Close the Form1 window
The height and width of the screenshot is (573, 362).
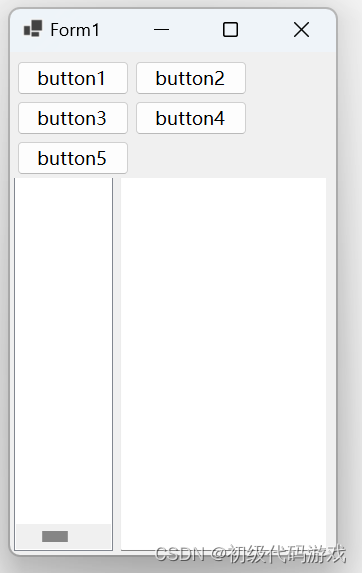click(301, 30)
